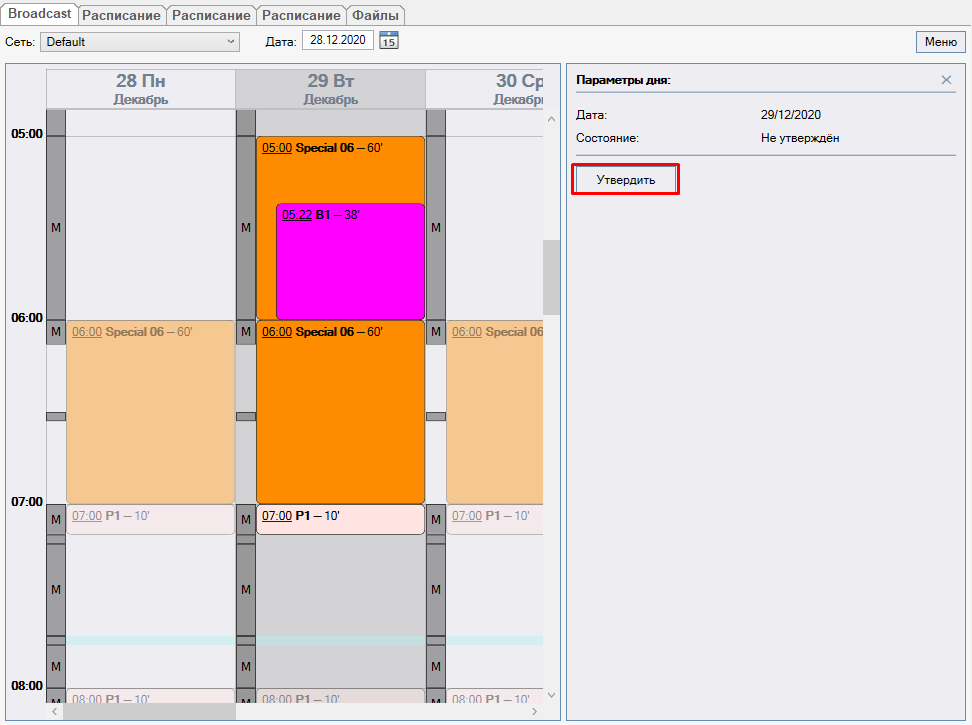
Task: Select Tuesday's 07:00 P1 block
Action: click(x=340, y=519)
